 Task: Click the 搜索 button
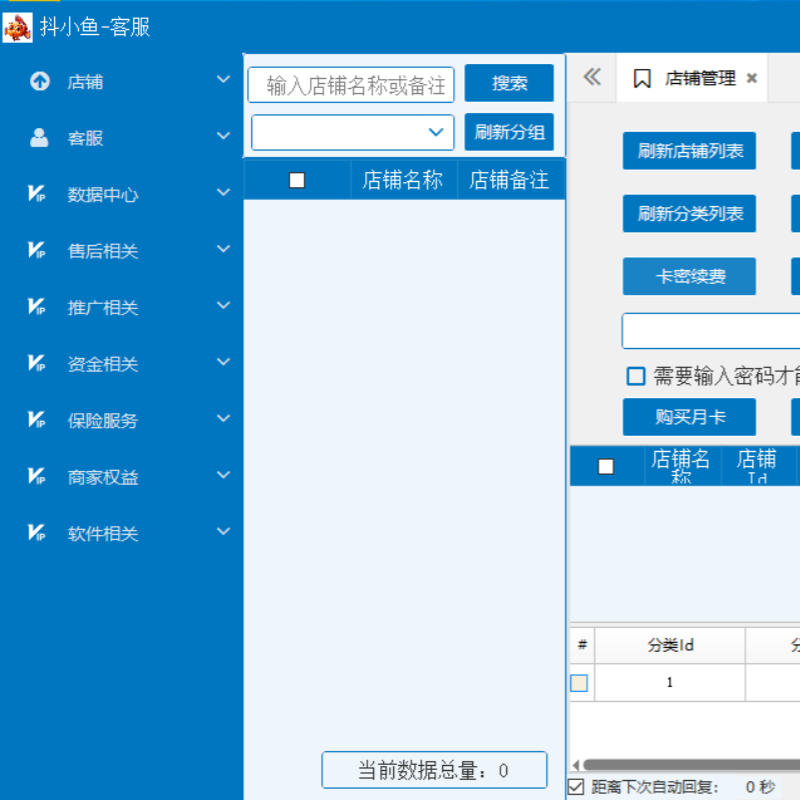[x=509, y=83]
